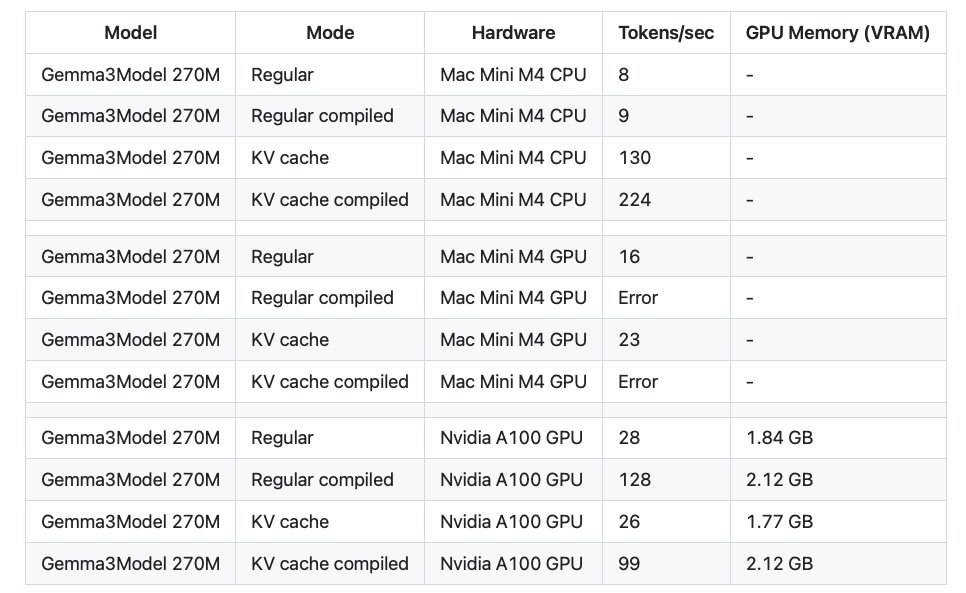The width and height of the screenshot is (966, 593).
Task: Select "KV cache compiled" in Nvidia A100 row
Action: [x=330, y=564]
